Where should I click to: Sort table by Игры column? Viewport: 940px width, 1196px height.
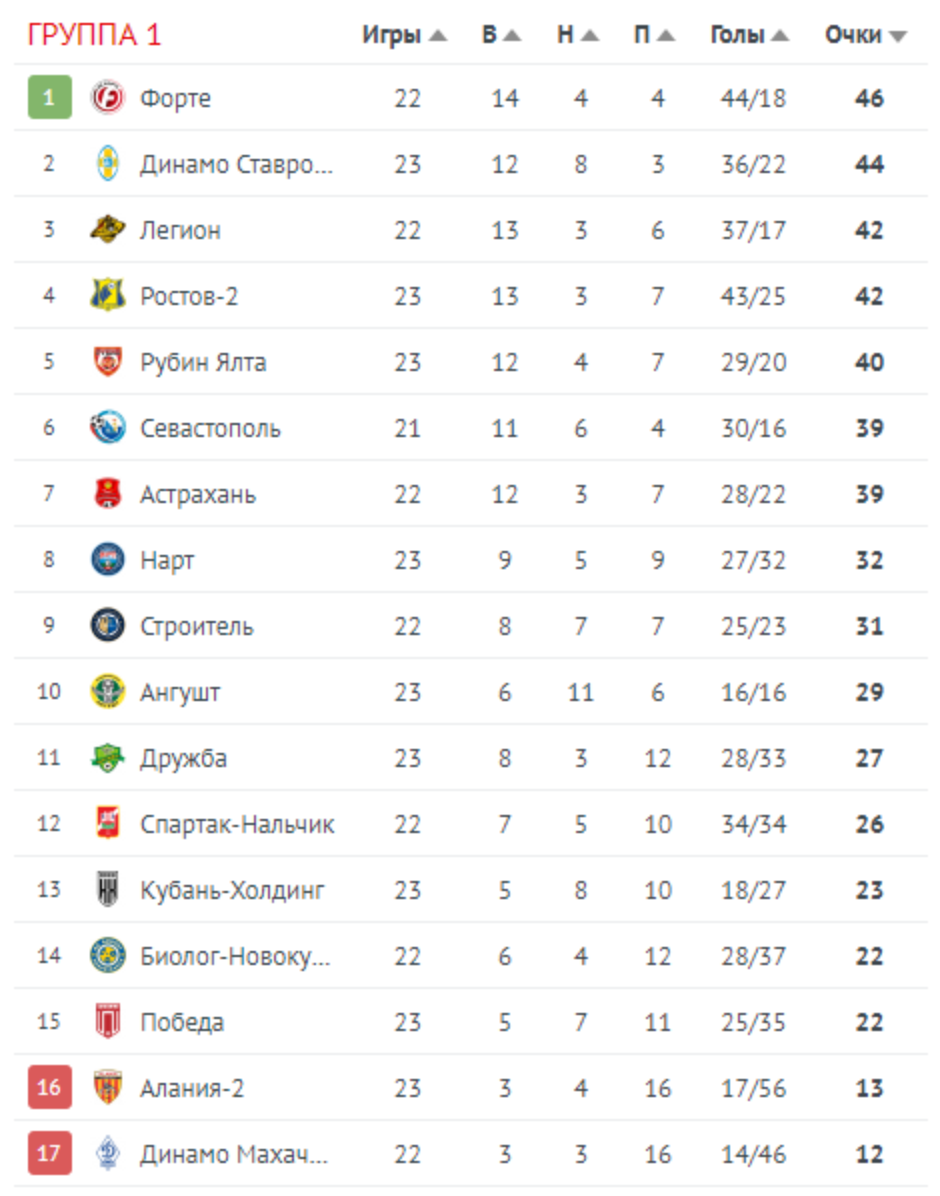(404, 35)
